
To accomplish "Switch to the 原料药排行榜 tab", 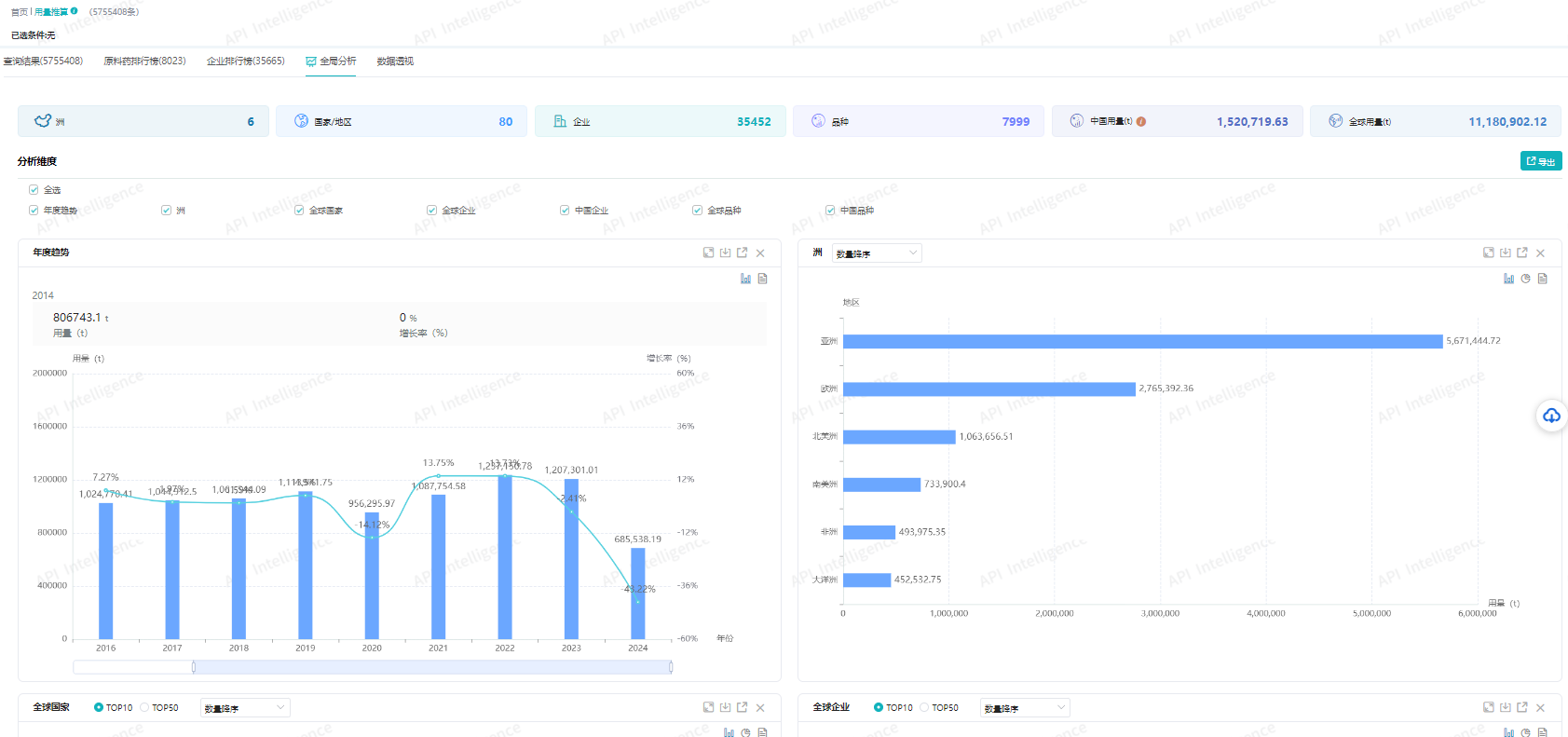I will [144, 61].
